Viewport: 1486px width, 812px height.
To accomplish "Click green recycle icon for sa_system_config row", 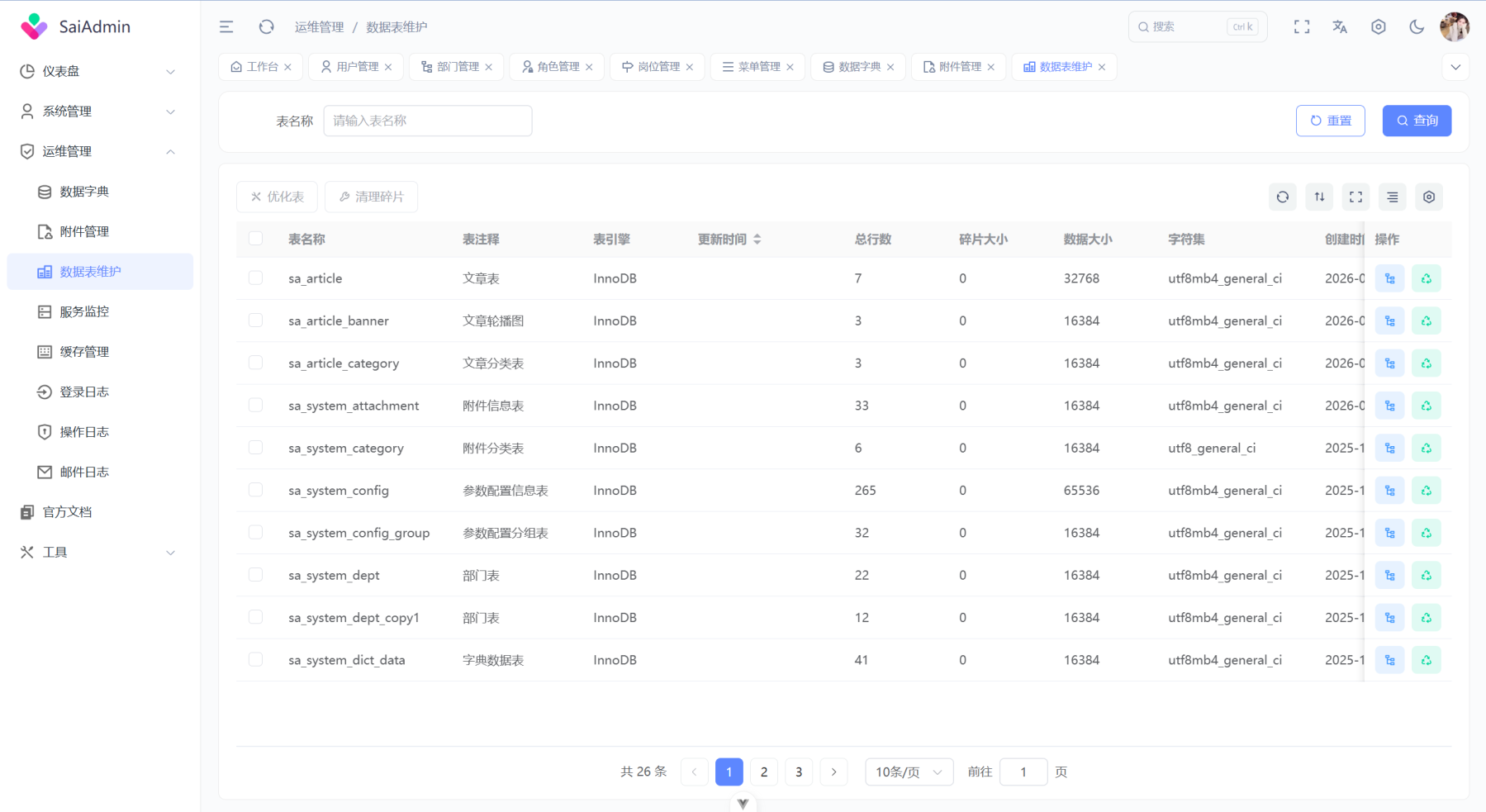I will pyautogui.click(x=1426, y=491).
